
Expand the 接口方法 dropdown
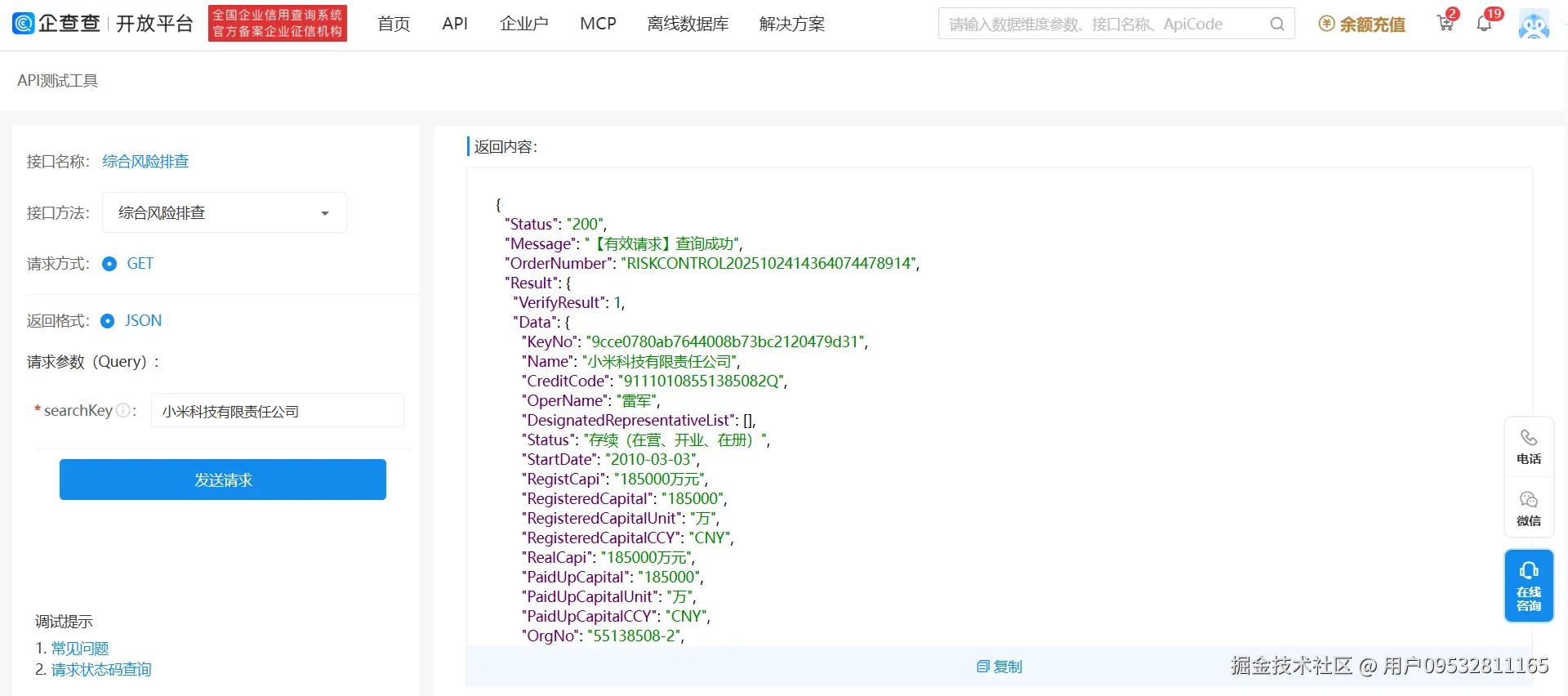tap(225, 212)
